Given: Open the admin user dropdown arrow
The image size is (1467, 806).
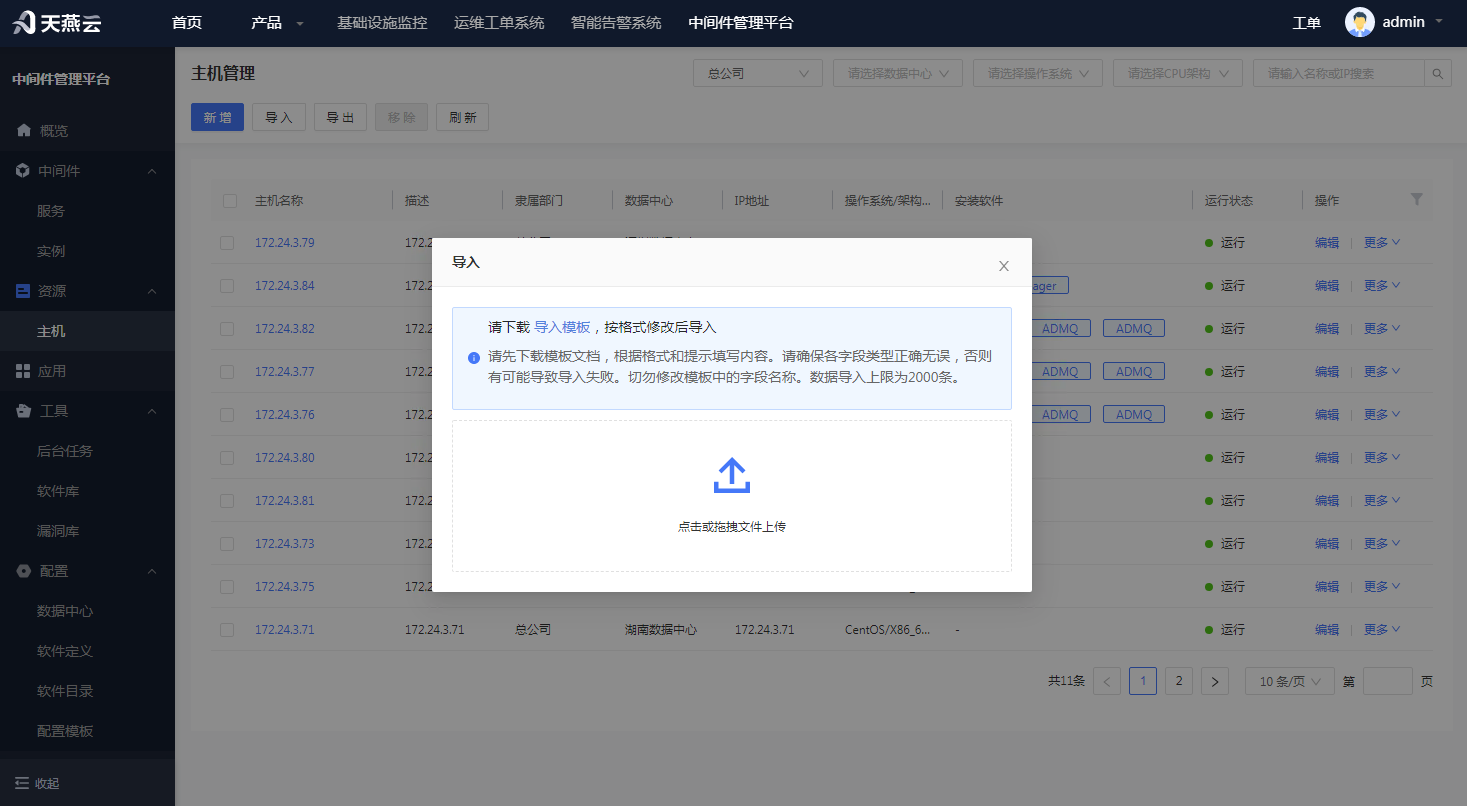Looking at the screenshot, I should (1439, 22).
